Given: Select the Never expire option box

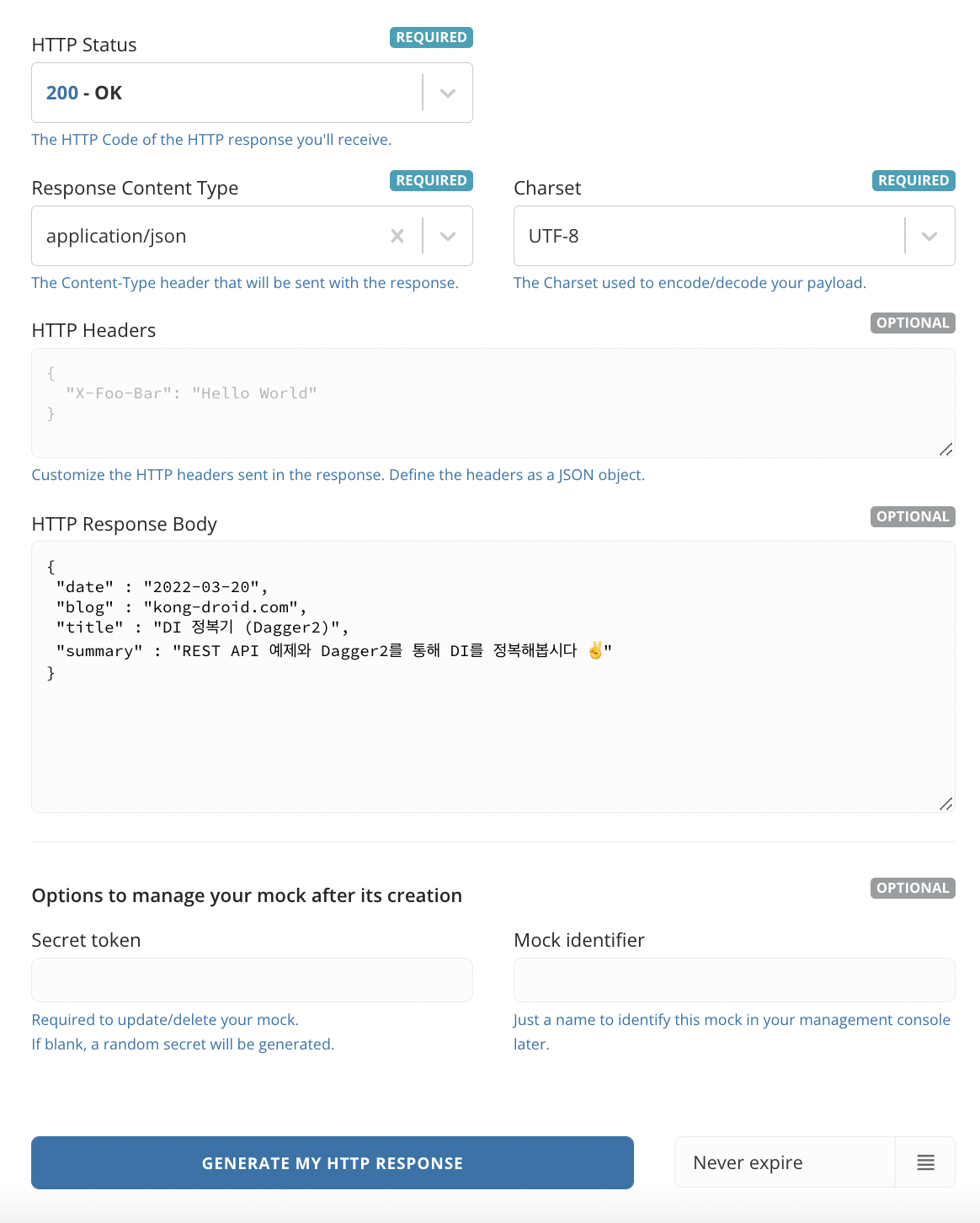Looking at the screenshot, I should coord(785,1162).
